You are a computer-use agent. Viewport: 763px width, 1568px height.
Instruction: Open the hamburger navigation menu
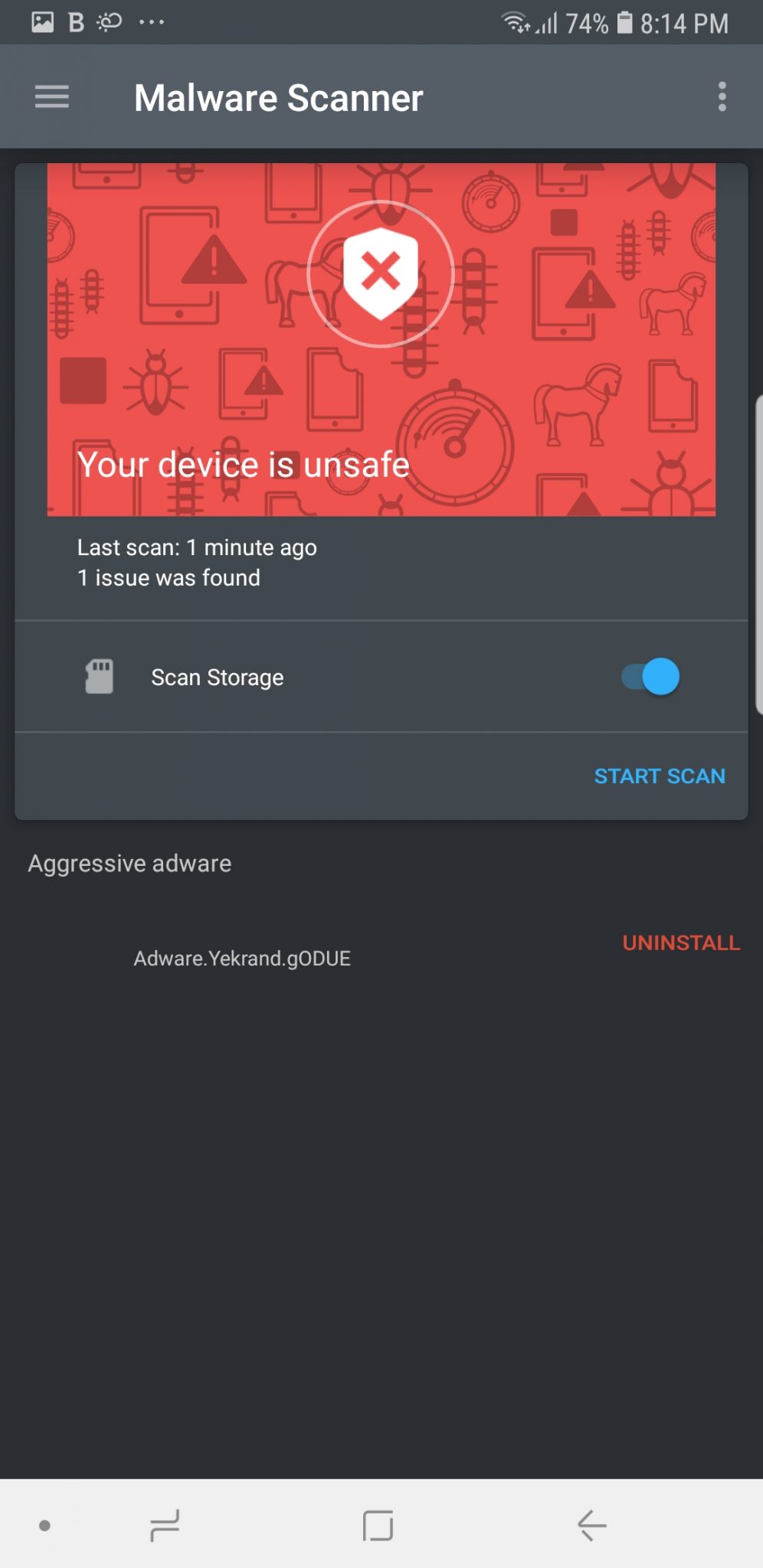coord(52,97)
